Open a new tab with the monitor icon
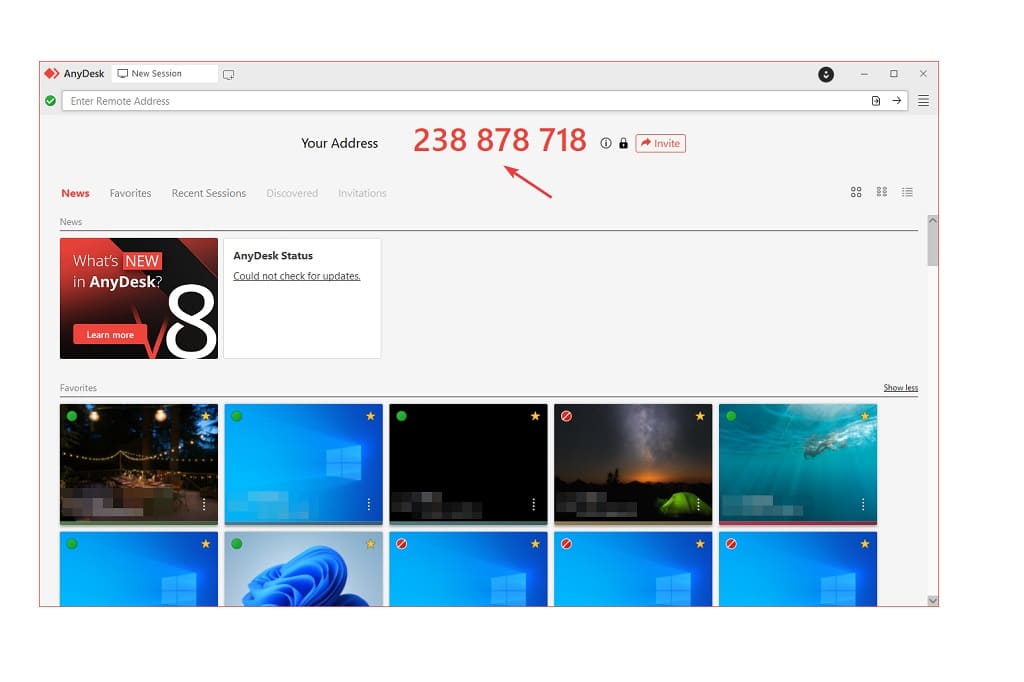Screen dimensions: 1024x682 click(229, 74)
